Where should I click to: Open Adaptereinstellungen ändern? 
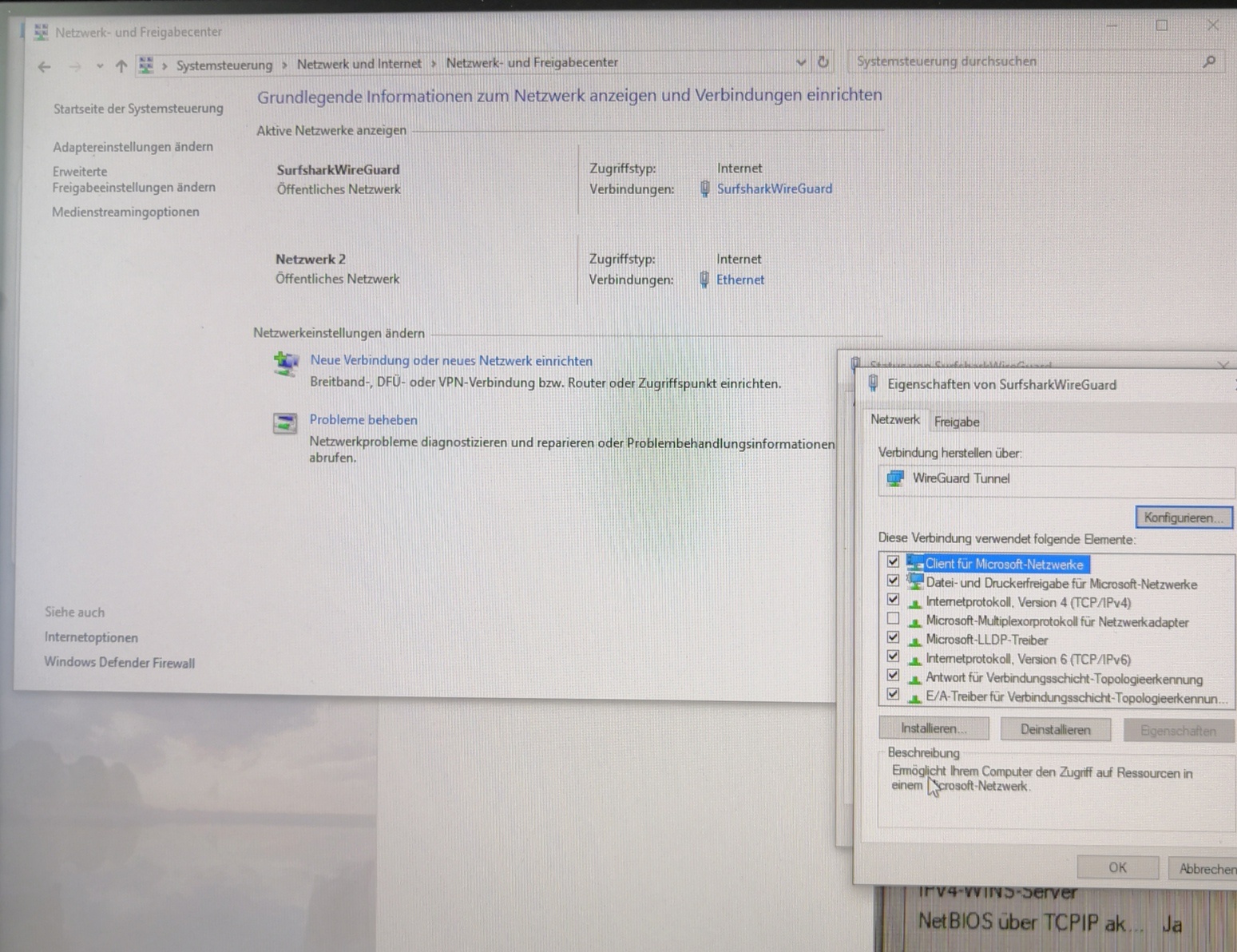pos(133,147)
